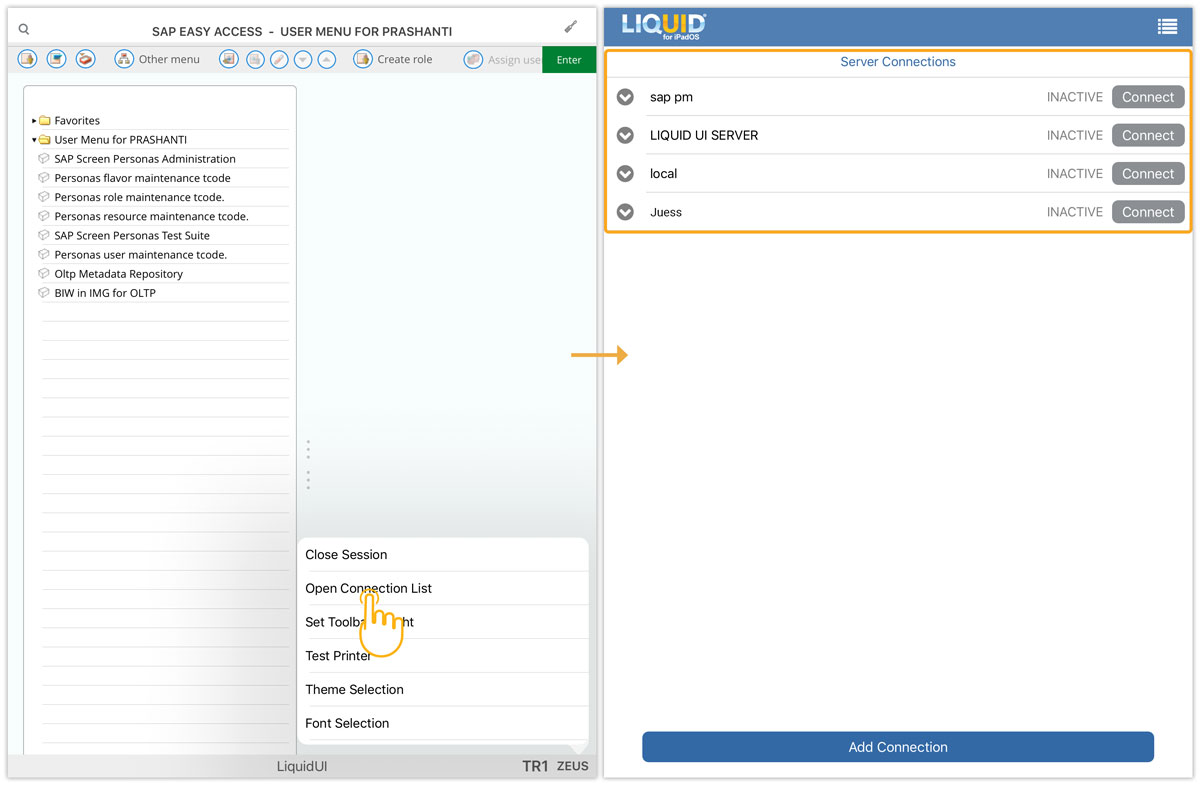Click the Server Connections heading
Viewport: 1200px width, 785px height.
898,62
